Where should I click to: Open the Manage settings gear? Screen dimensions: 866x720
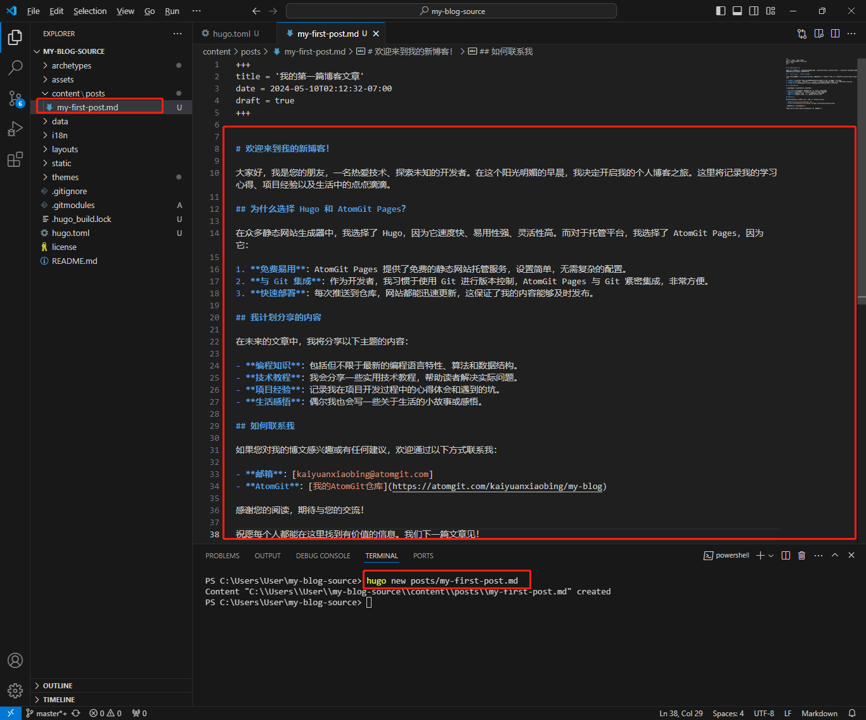[14, 690]
